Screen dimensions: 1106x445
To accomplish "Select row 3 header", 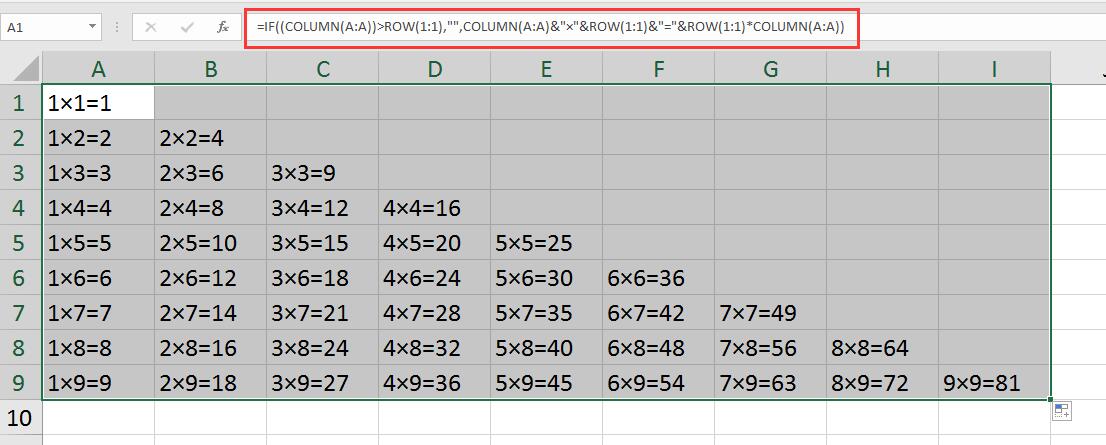I will point(20,173).
